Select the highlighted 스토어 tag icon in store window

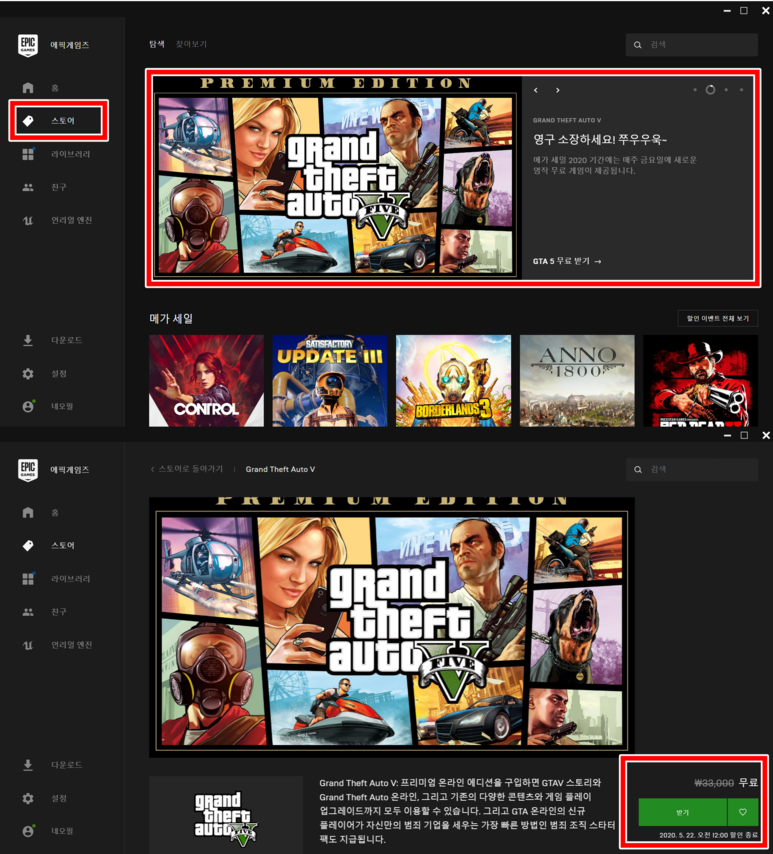pyautogui.click(x=28, y=120)
